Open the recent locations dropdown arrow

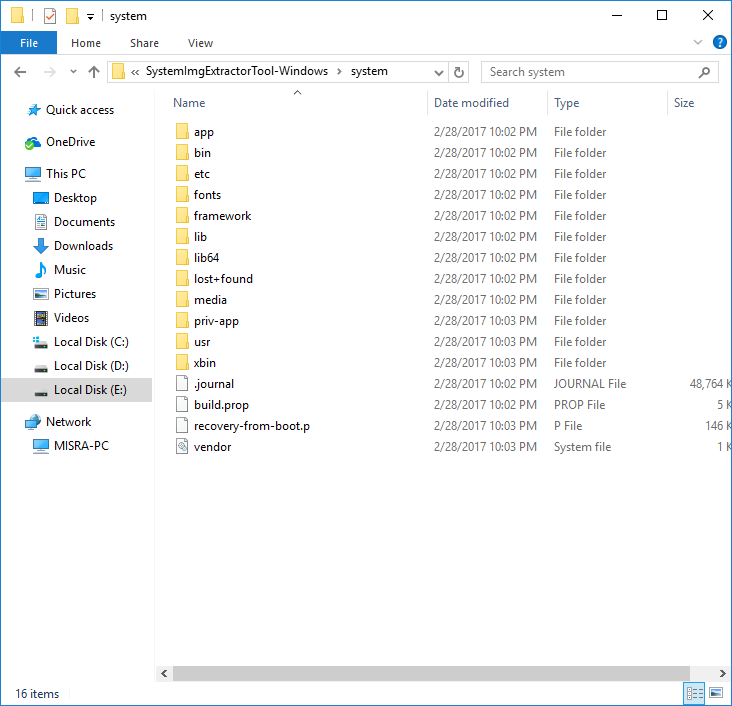pyautogui.click(x=73, y=72)
